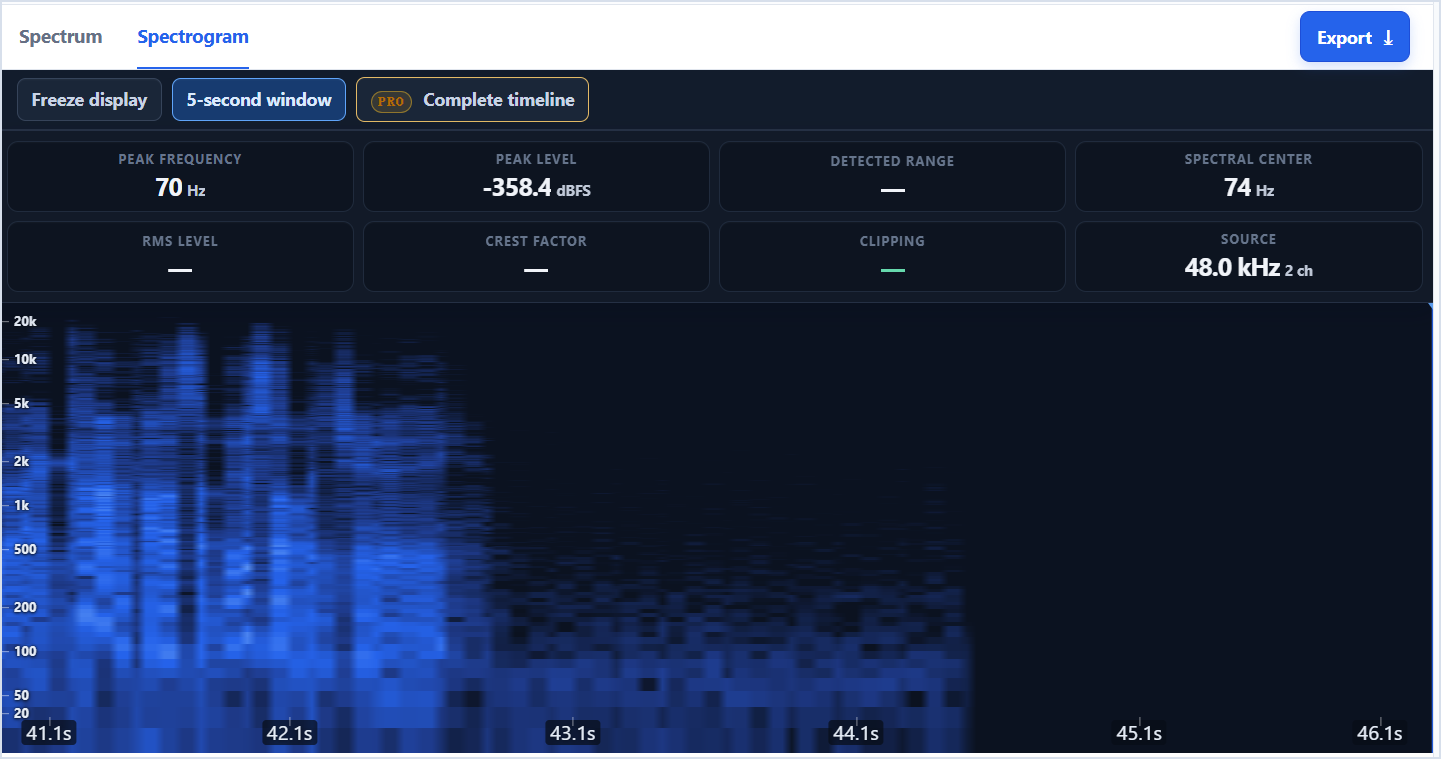The height and width of the screenshot is (759, 1441).
Task: Click the RMS Level card
Action: 180,256
